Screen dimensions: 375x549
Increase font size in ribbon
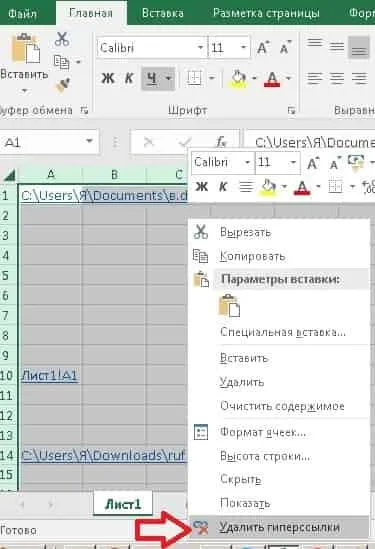(263, 48)
